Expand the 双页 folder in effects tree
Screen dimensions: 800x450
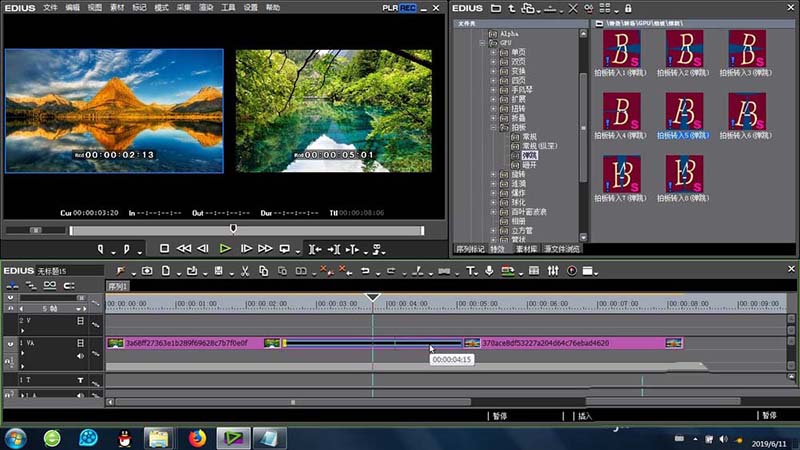click(x=493, y=62)
